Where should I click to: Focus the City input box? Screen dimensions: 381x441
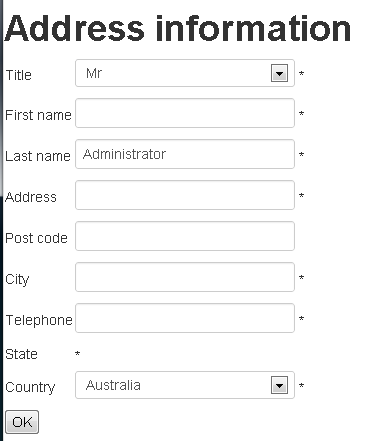pyautogui.click(x=185, y=277)
